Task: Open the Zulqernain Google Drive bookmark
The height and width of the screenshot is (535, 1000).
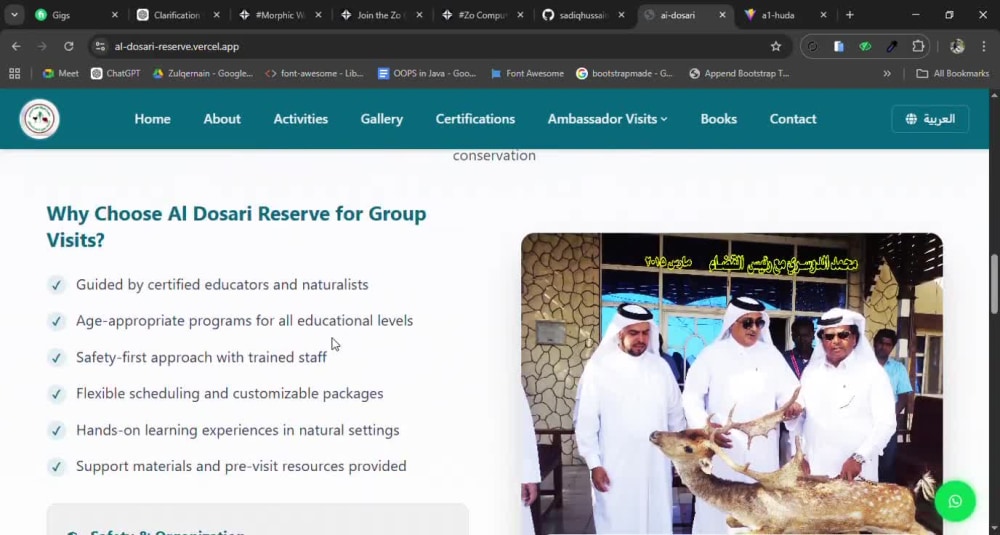Action: [203, 73]
